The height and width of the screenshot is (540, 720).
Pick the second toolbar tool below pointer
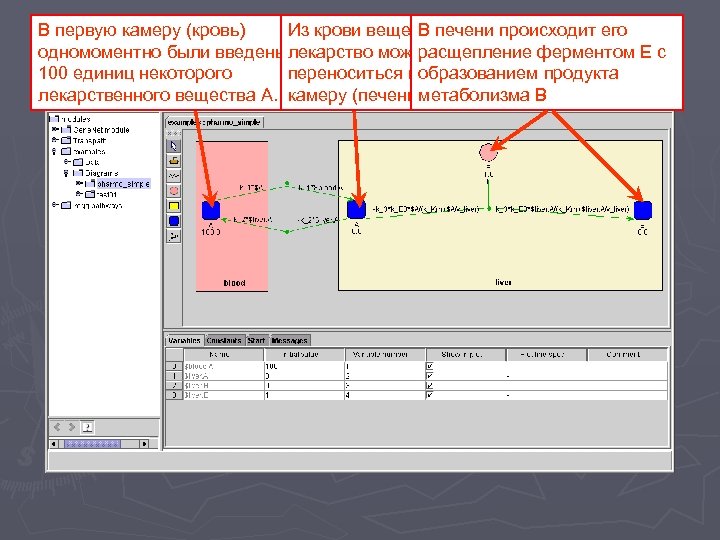point(174,161)
